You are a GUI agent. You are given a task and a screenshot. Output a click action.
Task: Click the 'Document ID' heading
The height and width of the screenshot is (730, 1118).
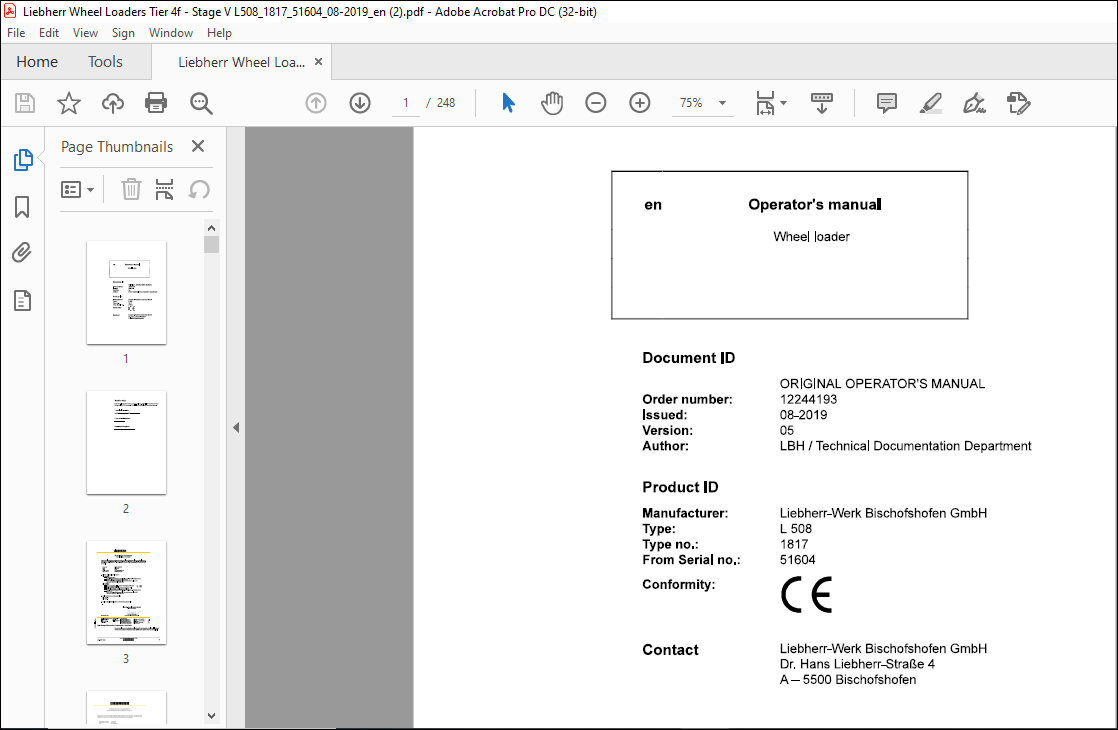click(x=688, y=358)
